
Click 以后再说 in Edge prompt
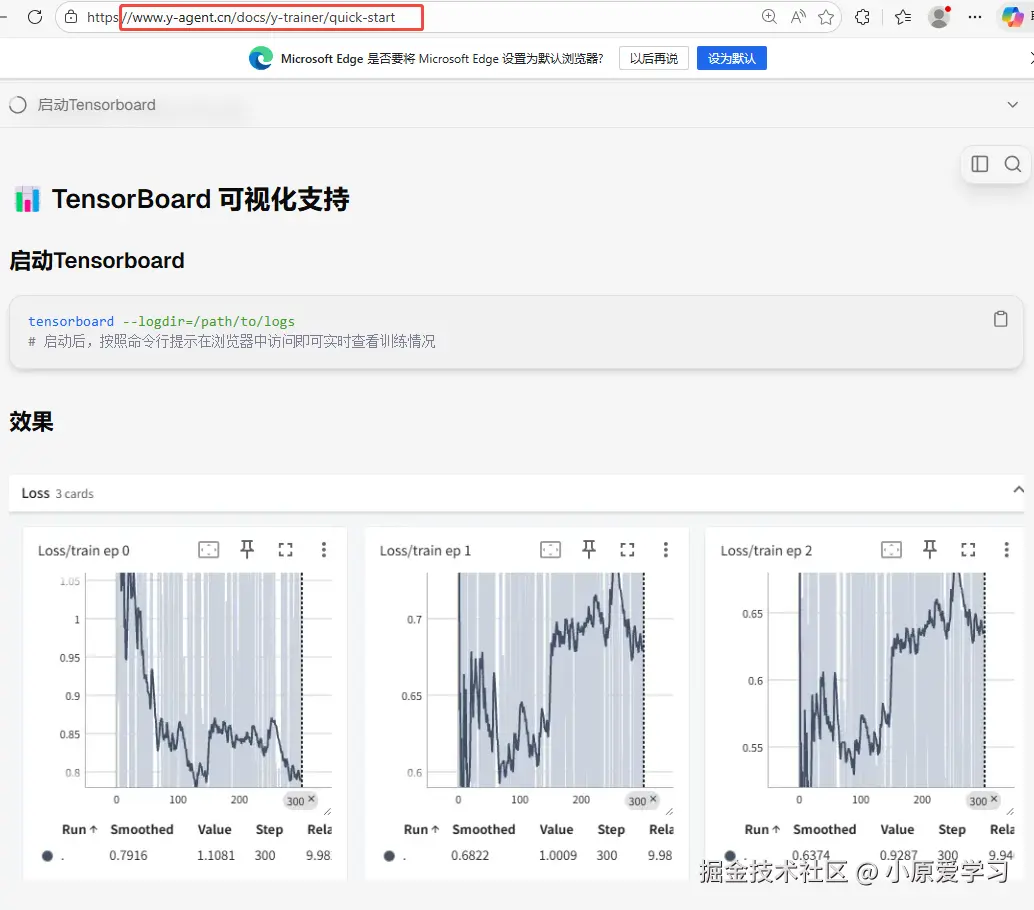coord(654,58)
